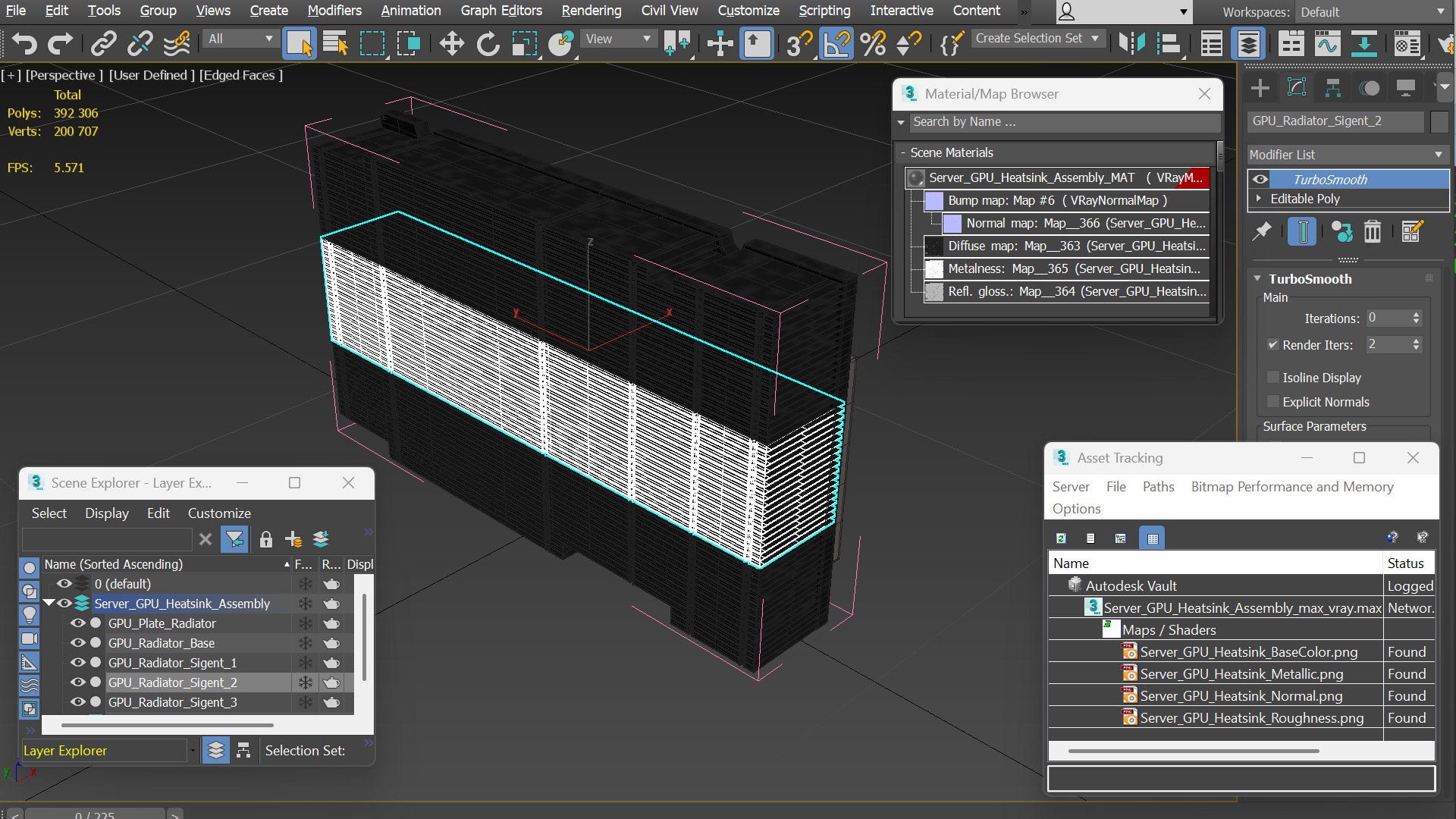Collapse TurboSmooth rollout arrow
Viewport: 1456px width, 819px height.
coord(1257,278)
